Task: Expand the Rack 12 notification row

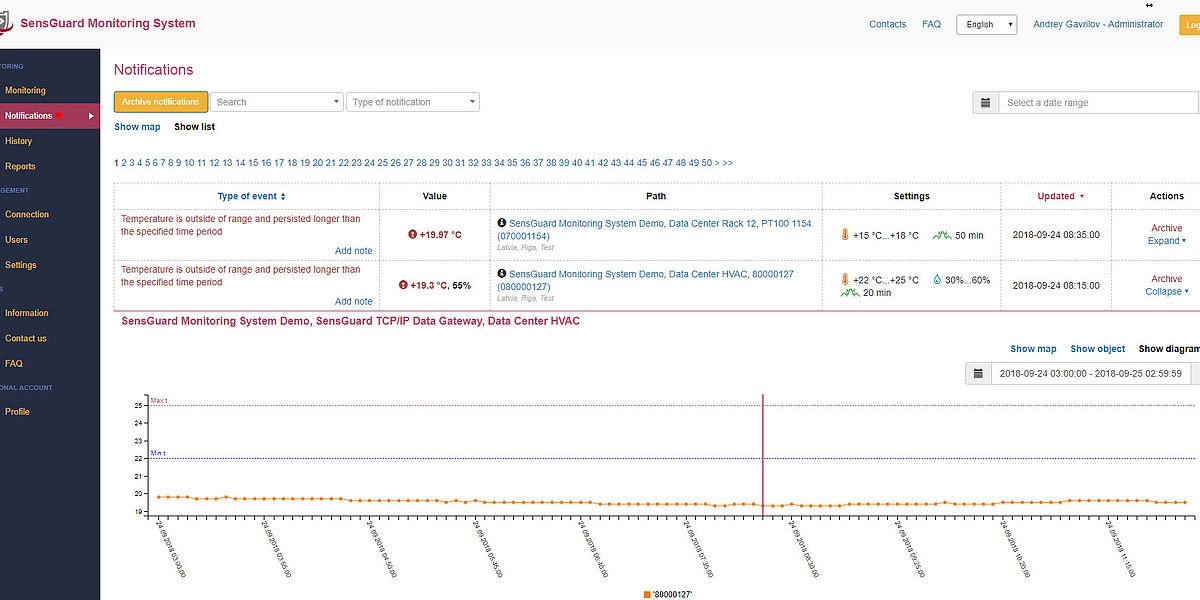Action: pyautogui.click(x=1166, y=241)
